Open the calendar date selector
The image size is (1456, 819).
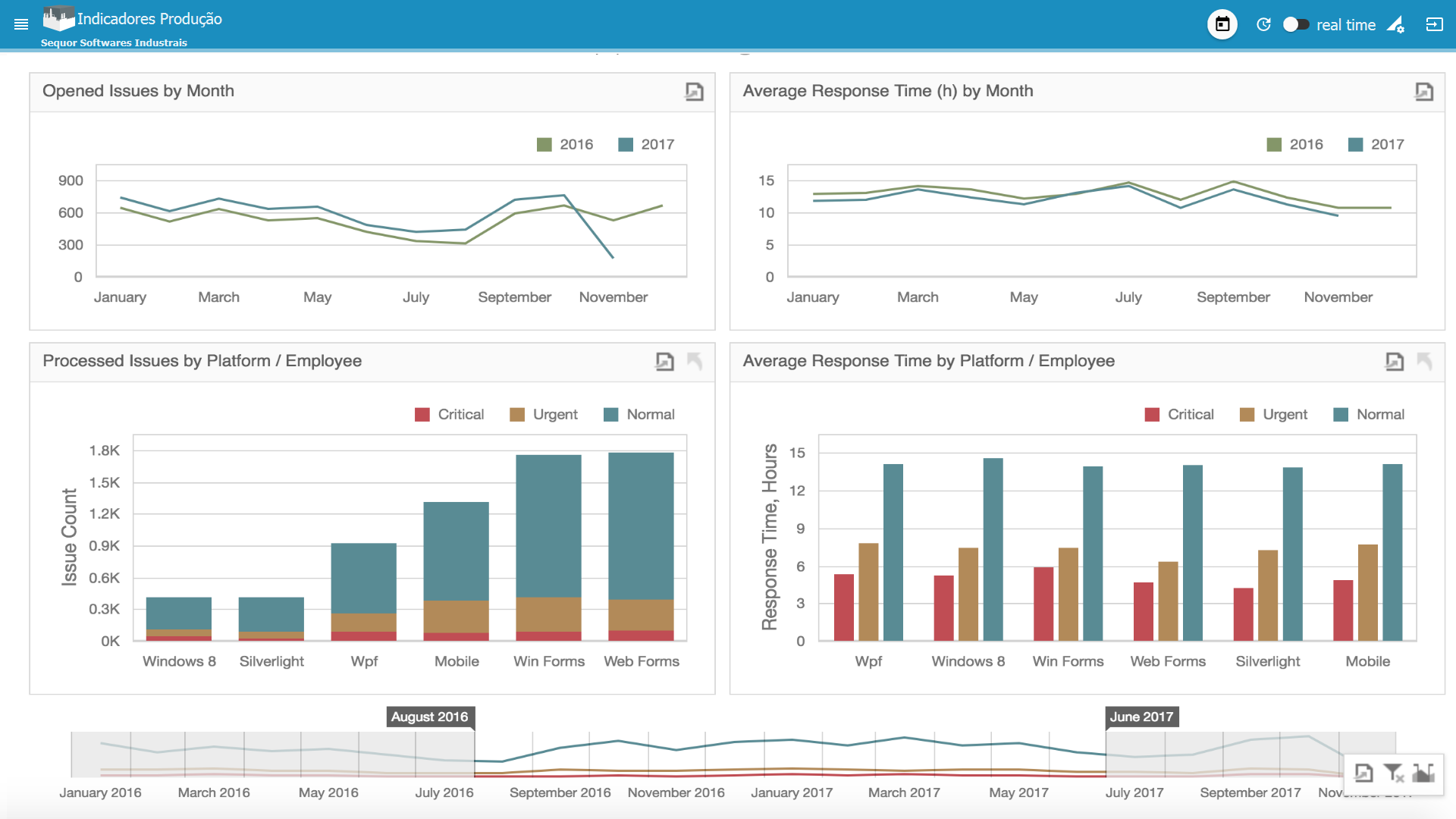(1222, 24)
